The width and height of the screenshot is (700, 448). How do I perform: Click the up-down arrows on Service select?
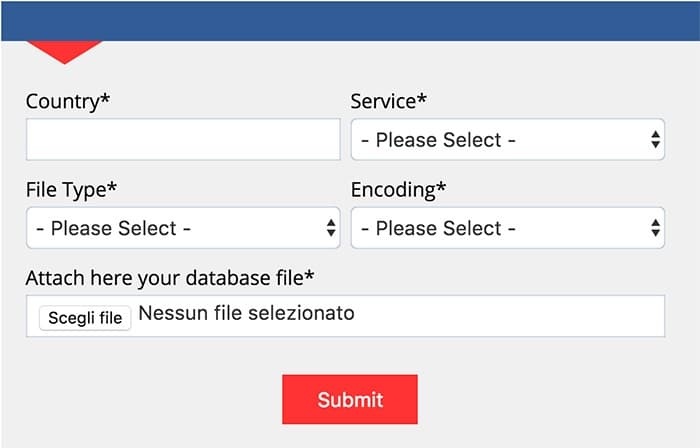point(655,140)
